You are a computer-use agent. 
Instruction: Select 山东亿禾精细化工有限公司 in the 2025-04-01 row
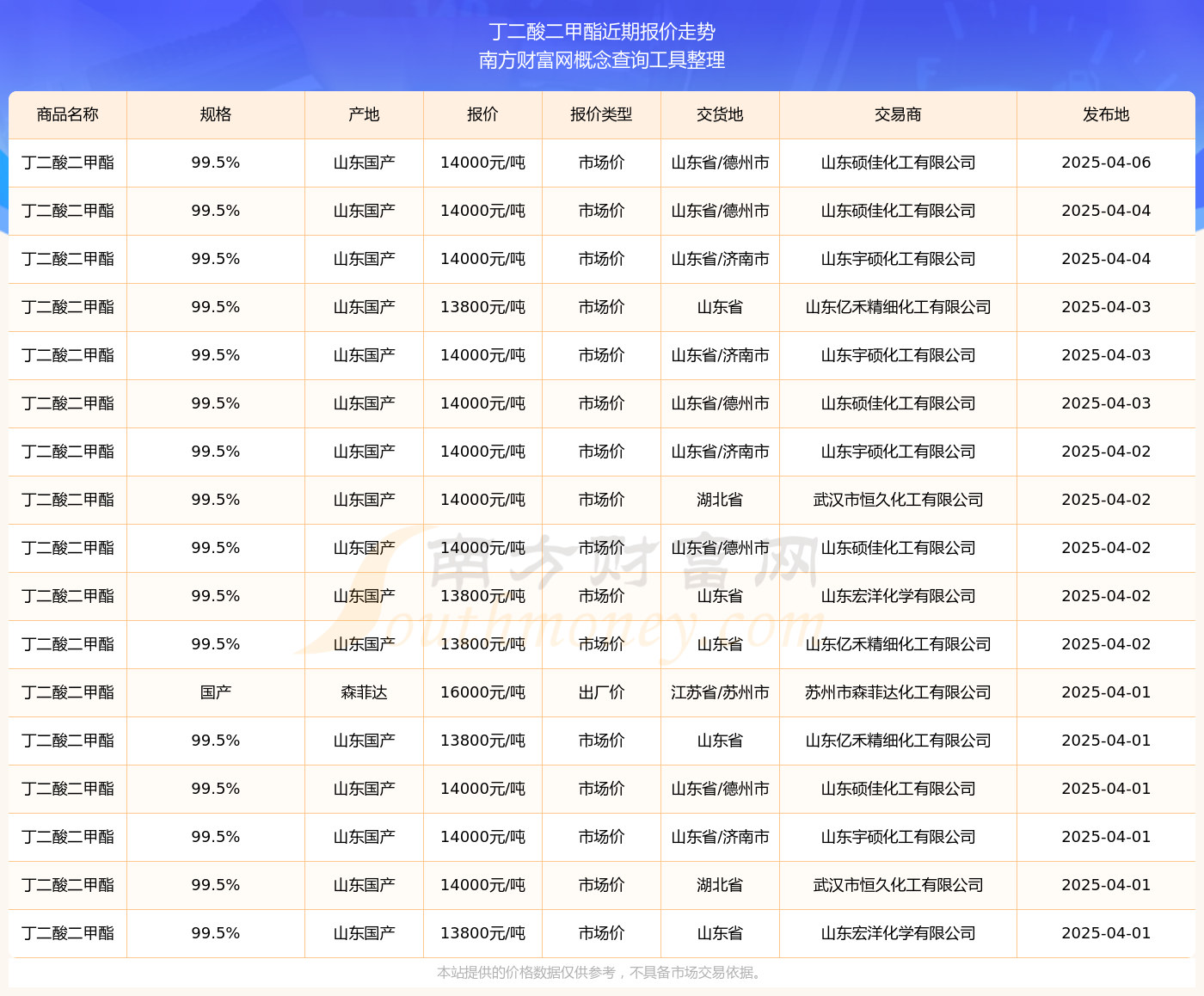[x=898, y=741]
